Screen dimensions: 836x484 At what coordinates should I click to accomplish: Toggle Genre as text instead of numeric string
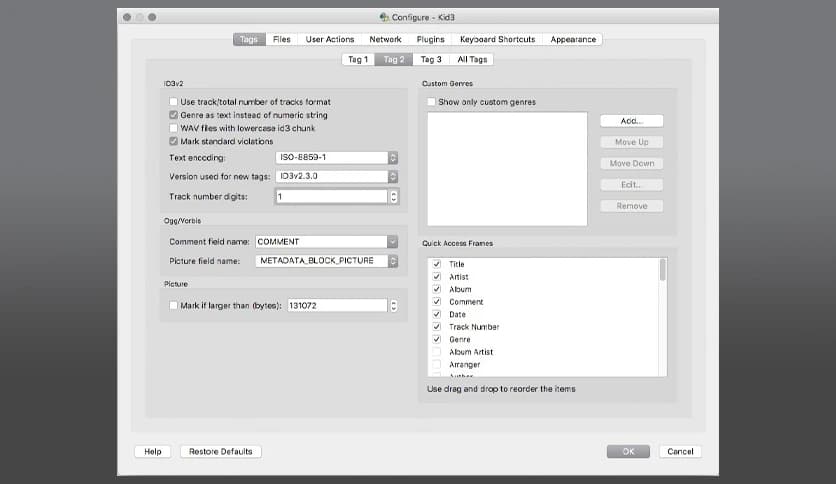(173, 115)
